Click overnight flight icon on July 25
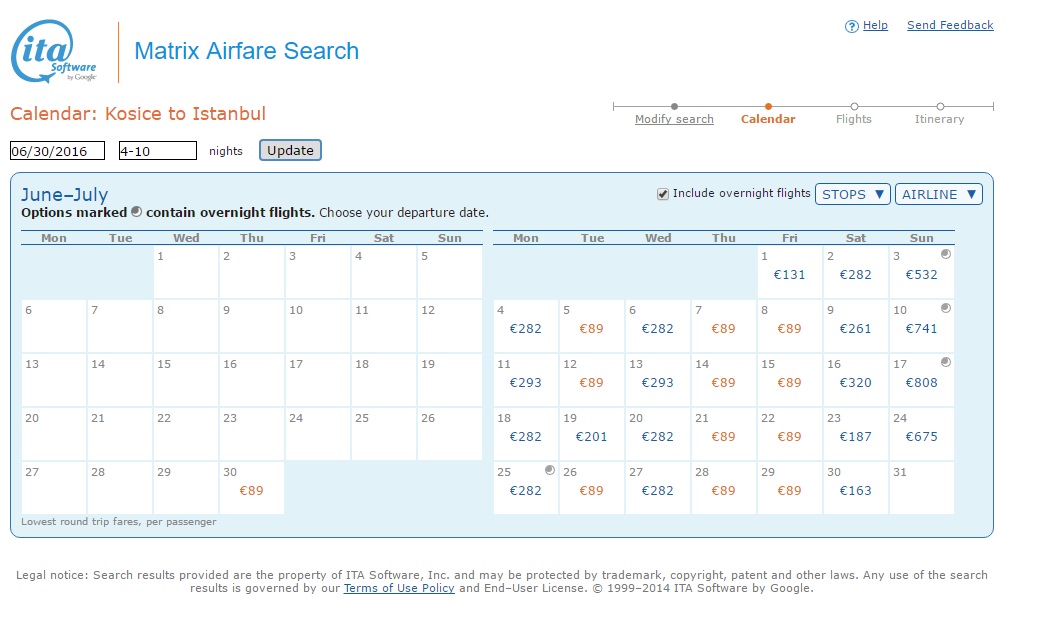This screenshot has height=626, width=1058. click(550, 470)
